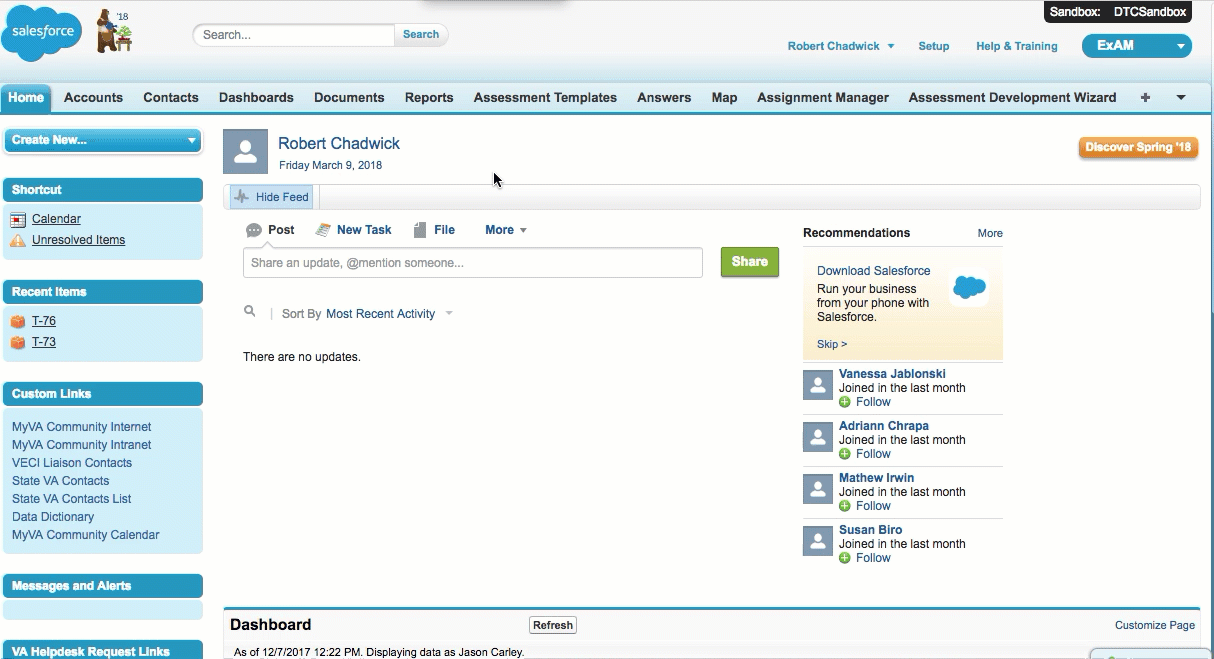The image size is (1214, 659).
Task: Open the tab overflow arrow menu
Action: pos(1181,97)
